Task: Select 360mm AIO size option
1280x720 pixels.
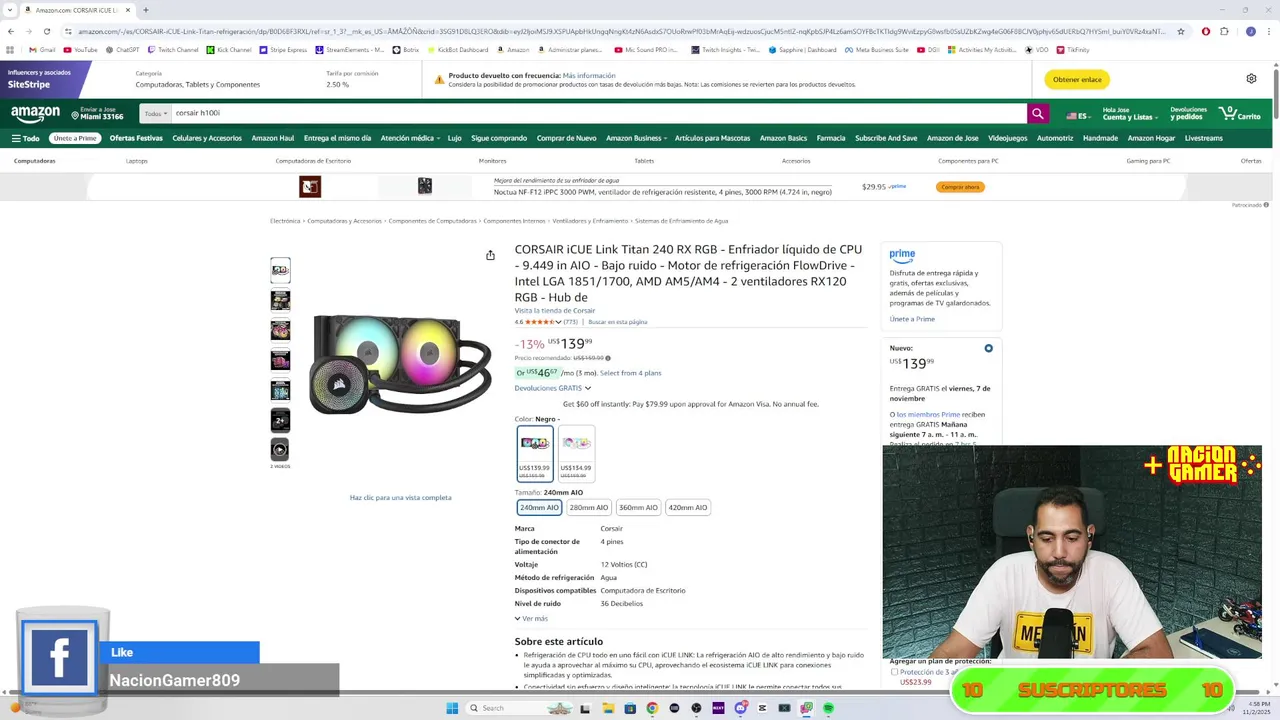Action: [x=638, y=507]
